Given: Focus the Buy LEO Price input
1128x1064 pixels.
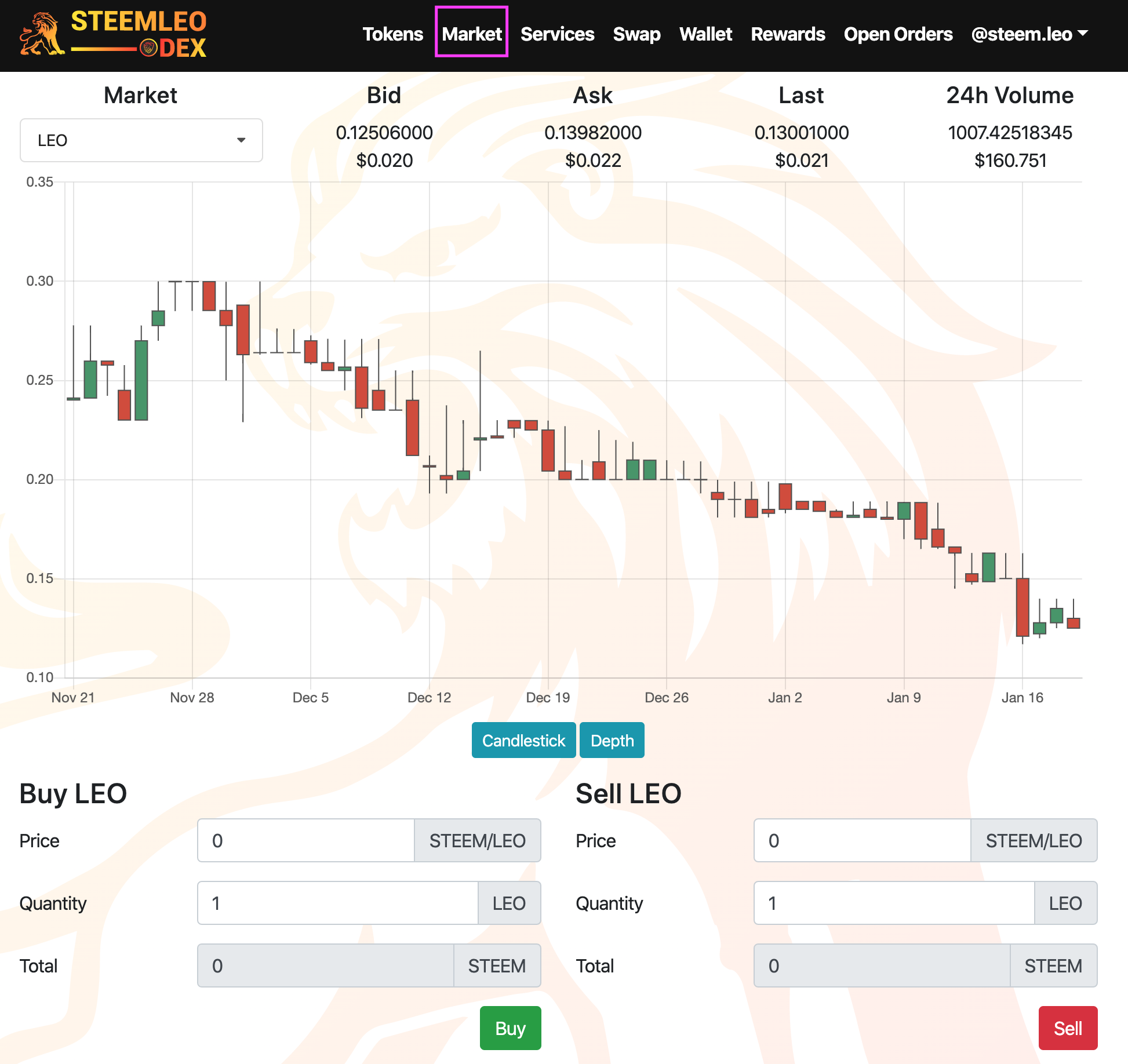Looking at the screenshot, I should pyautogui.click(x=306, y=840).
